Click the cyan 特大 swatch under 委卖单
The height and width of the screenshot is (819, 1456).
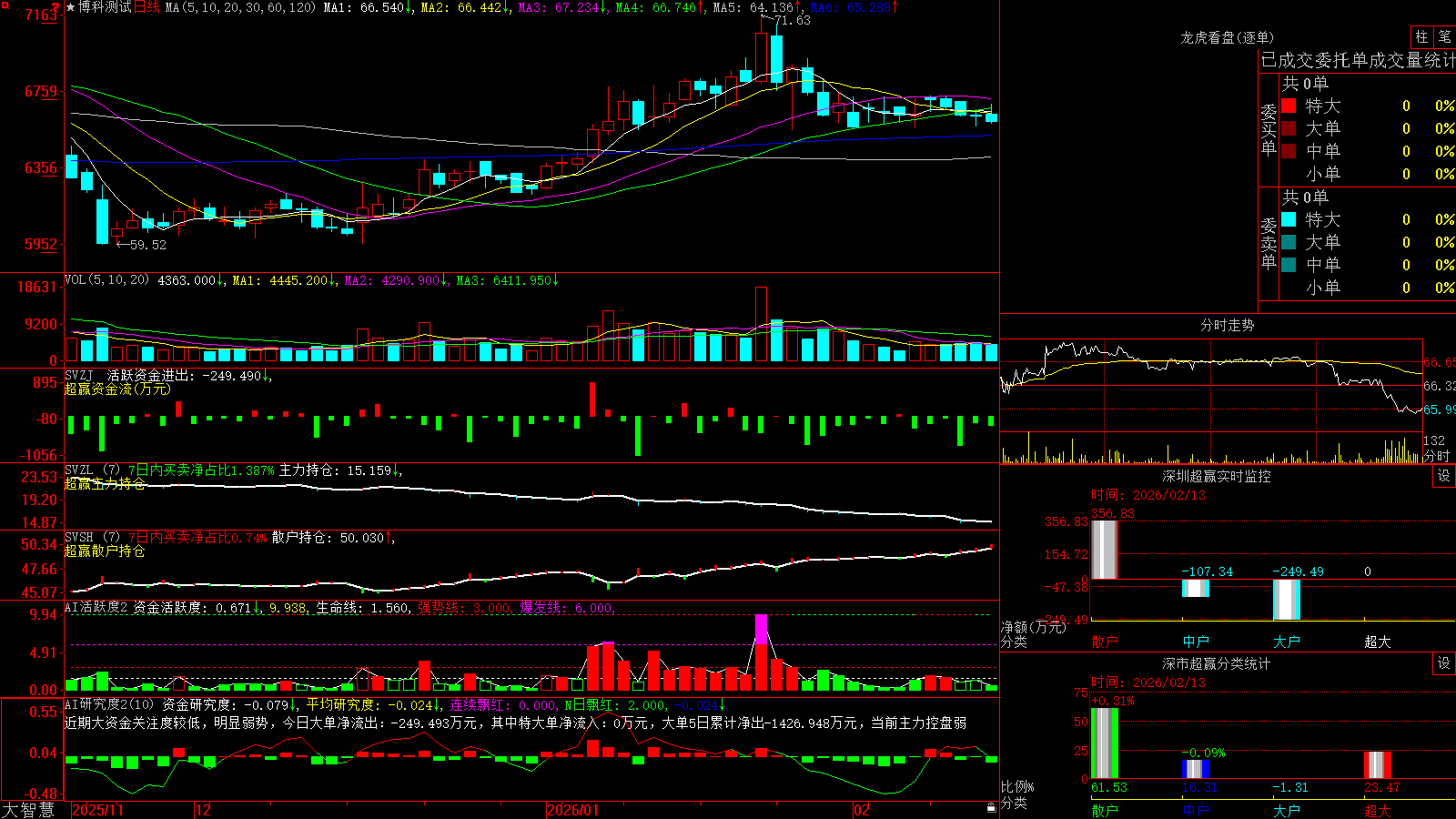tap(1289, 219)
